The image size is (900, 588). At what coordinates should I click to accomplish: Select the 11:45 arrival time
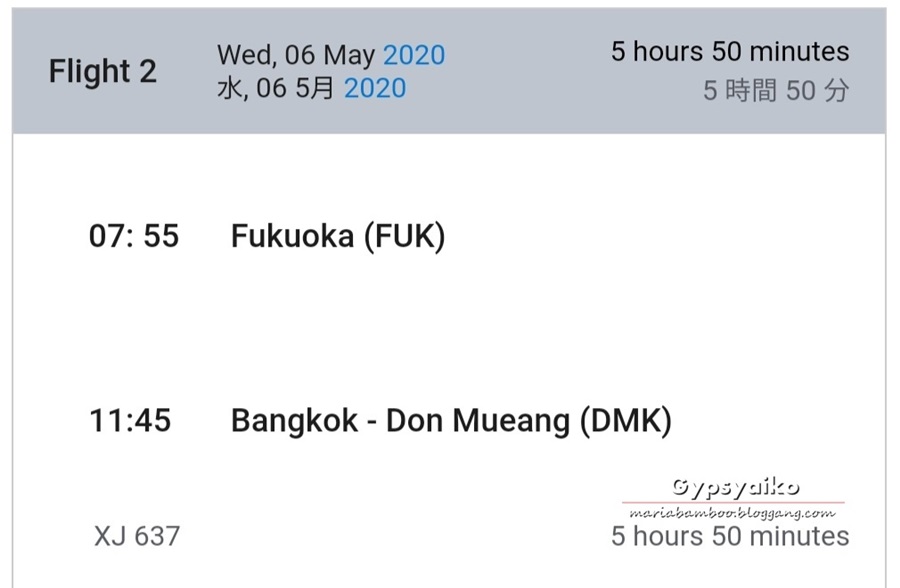pos(130,420)
